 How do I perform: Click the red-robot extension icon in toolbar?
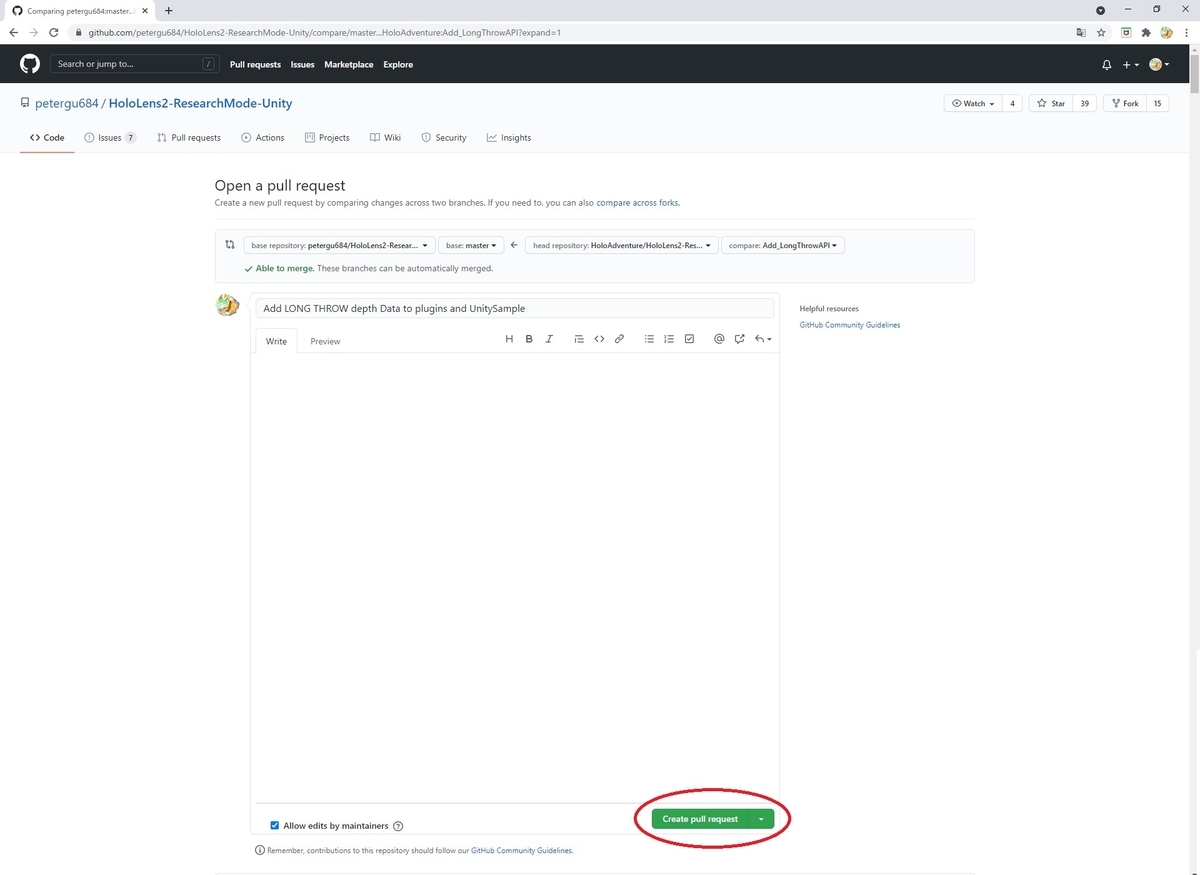click(x=1126, y=32)
